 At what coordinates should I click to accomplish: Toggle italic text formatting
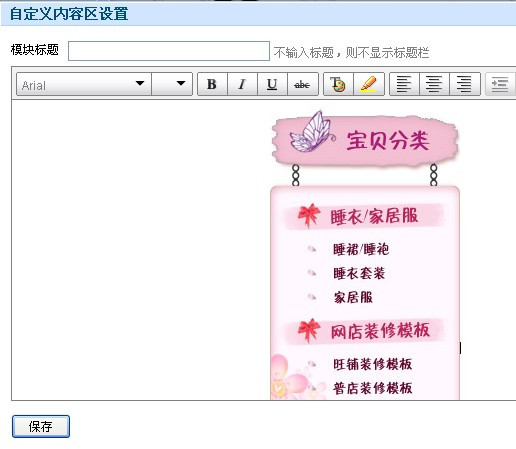point(242,84)
